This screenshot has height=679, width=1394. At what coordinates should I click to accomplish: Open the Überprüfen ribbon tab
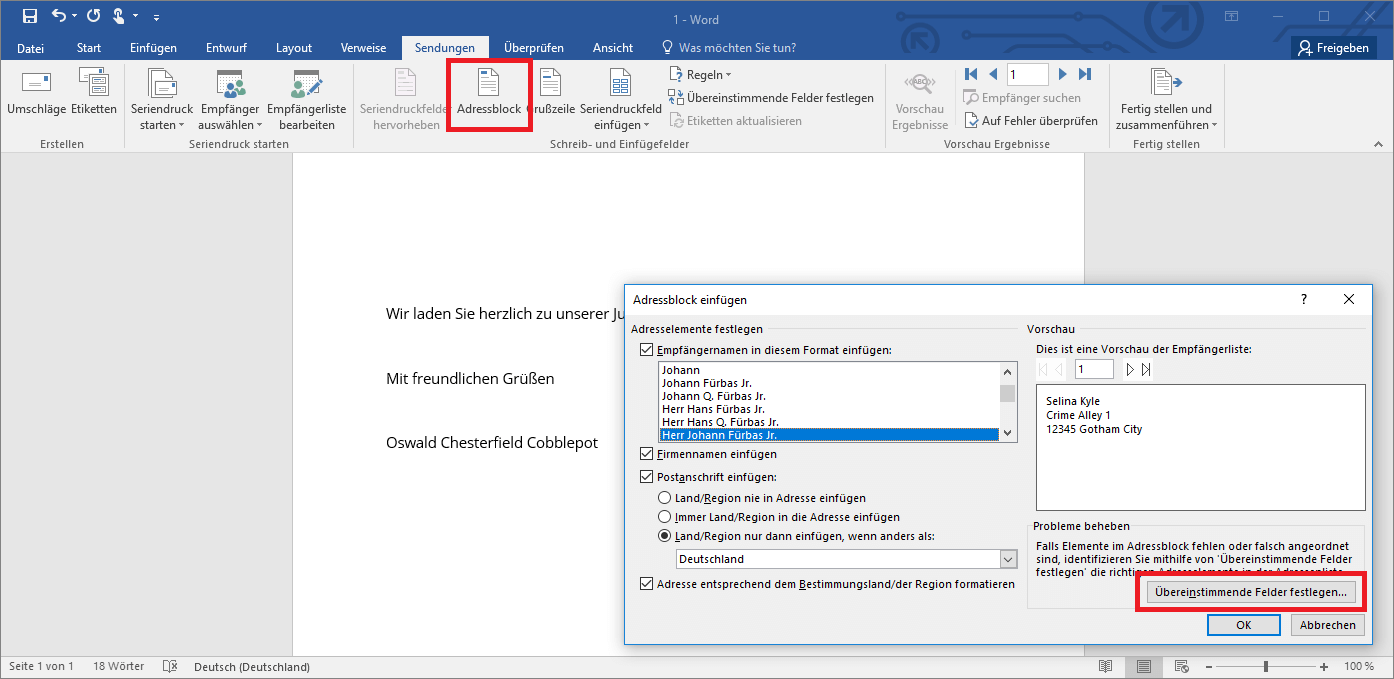click(533, 48)
